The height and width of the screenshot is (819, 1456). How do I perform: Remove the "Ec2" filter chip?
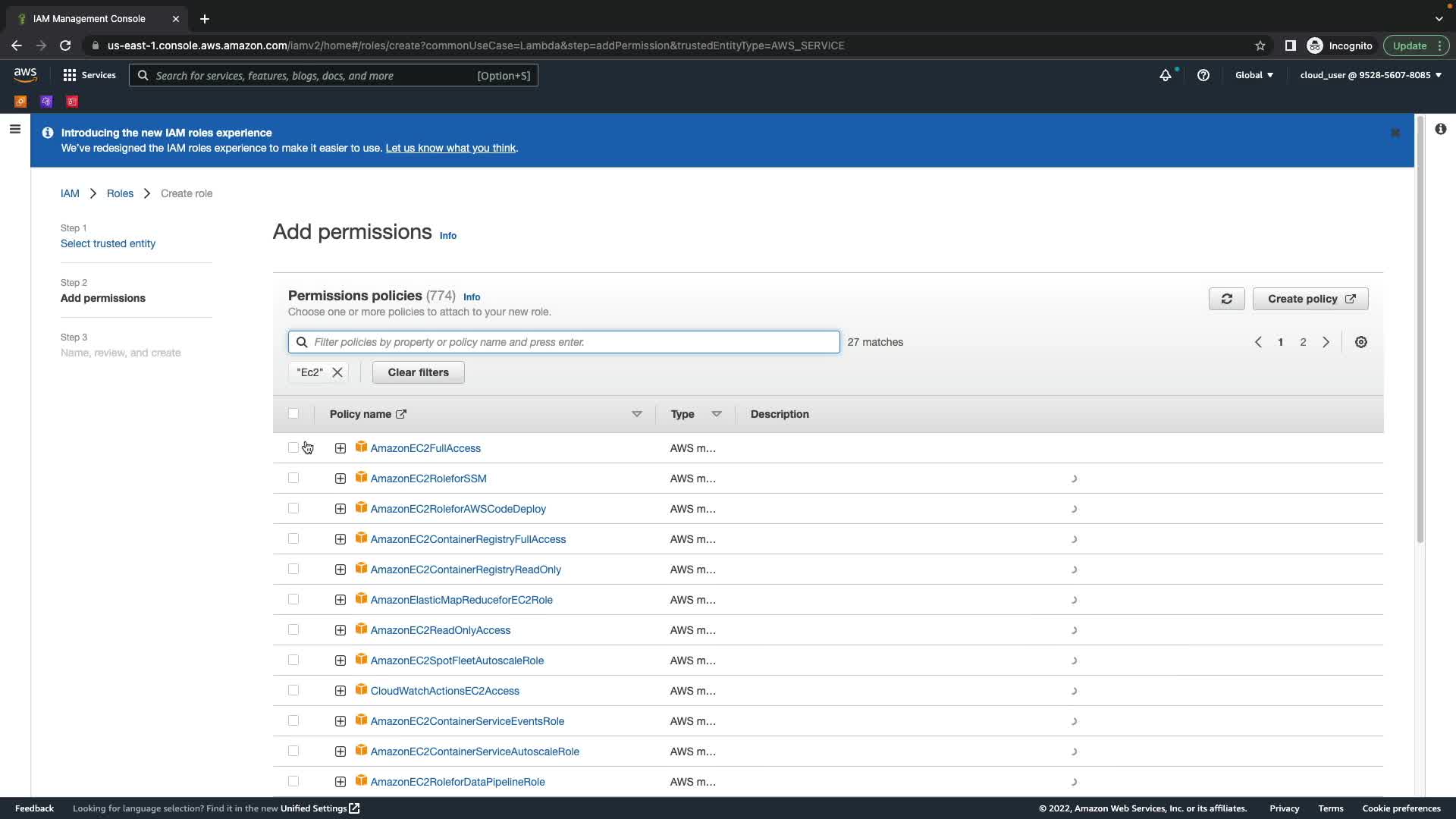[x=337, y=372]
